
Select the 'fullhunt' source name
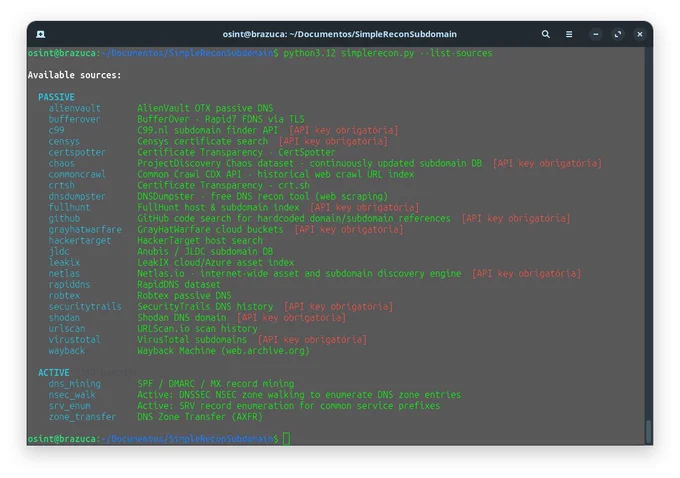[x=69, y=207]
